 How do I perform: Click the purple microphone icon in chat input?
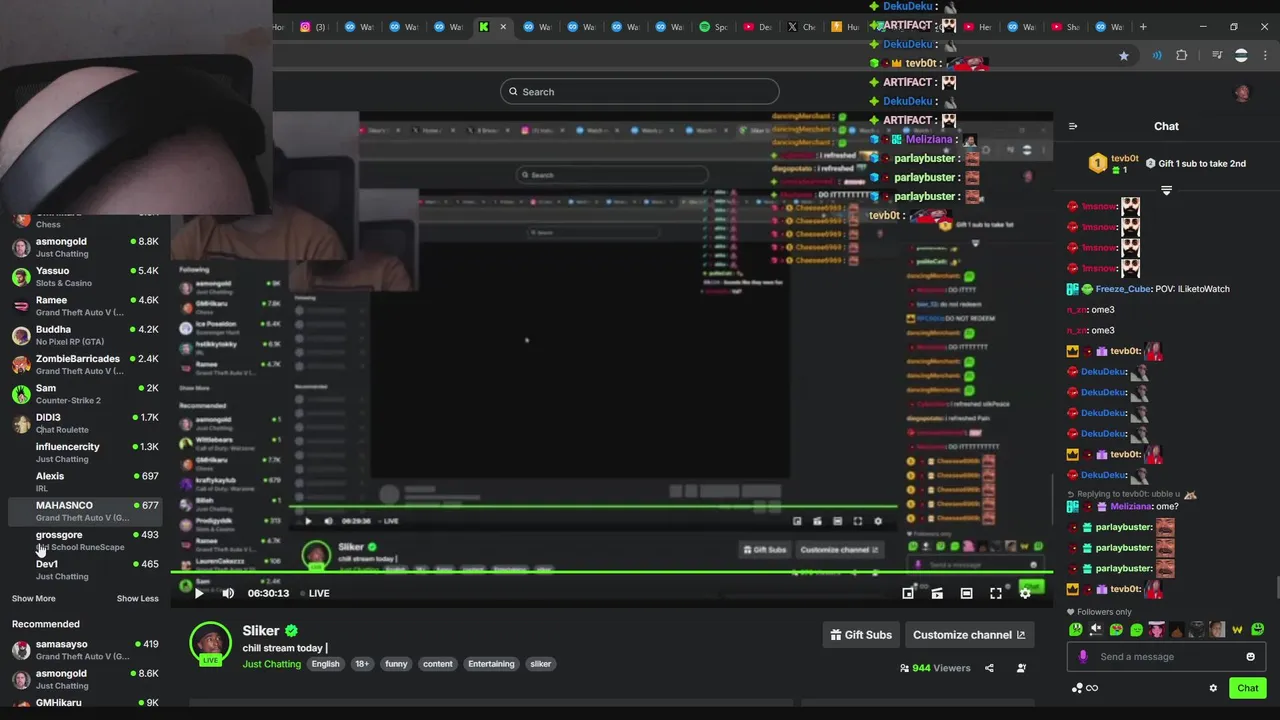[x=1083, y=657]
